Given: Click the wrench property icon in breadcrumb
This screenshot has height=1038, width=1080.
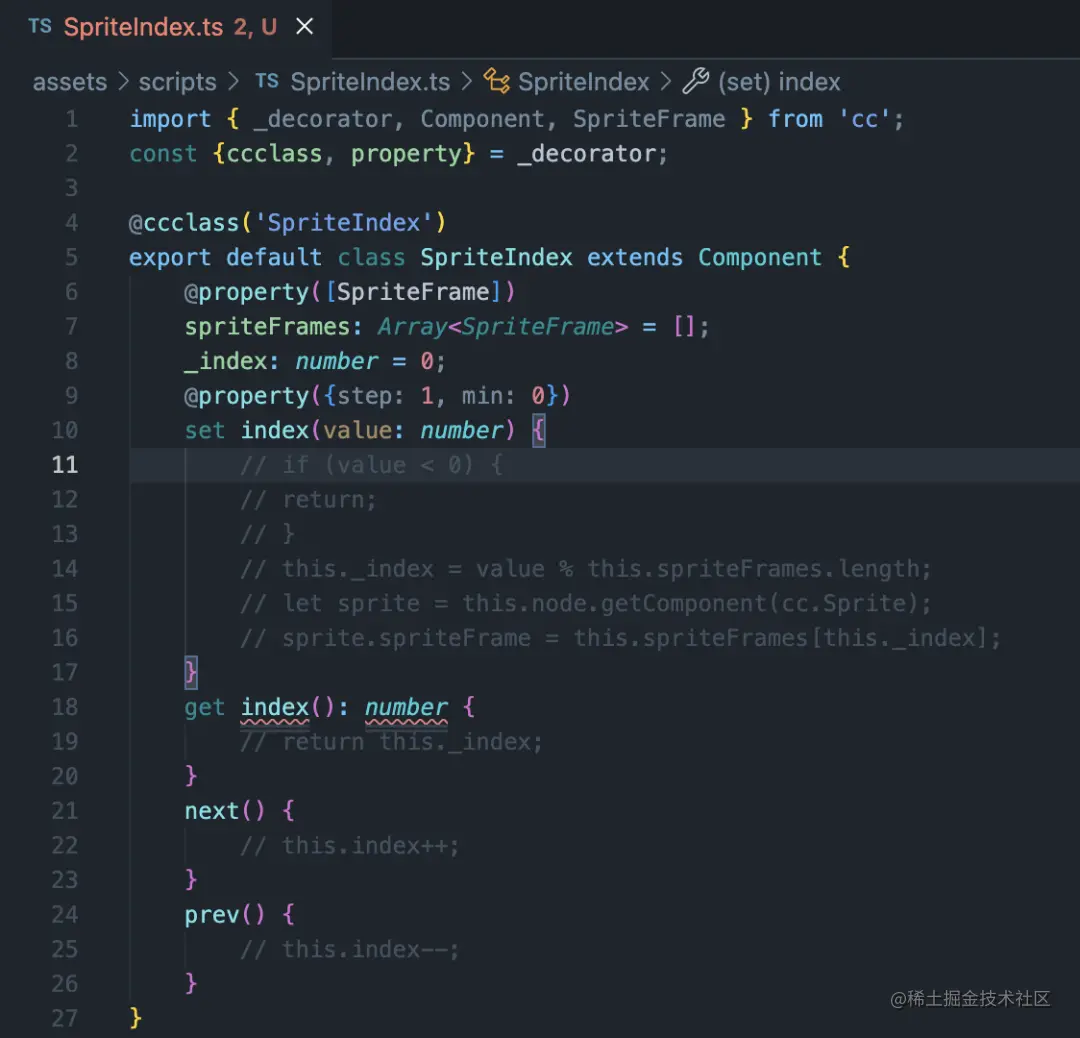Looking at the screenshot, I should point(696,81).
